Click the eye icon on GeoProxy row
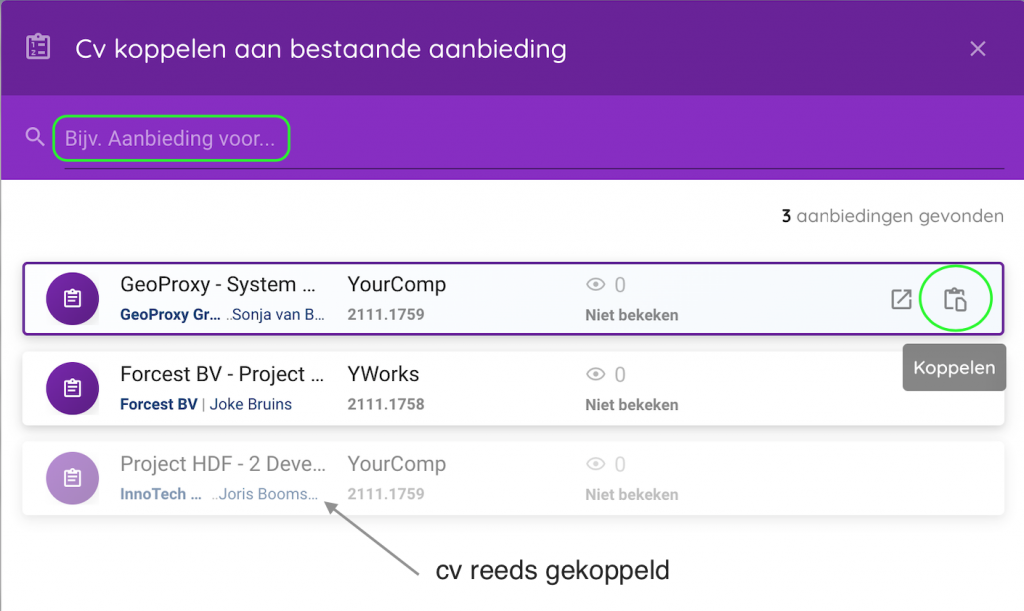The width and height of the screenshot is (1024, 611). tap(596, 285)
